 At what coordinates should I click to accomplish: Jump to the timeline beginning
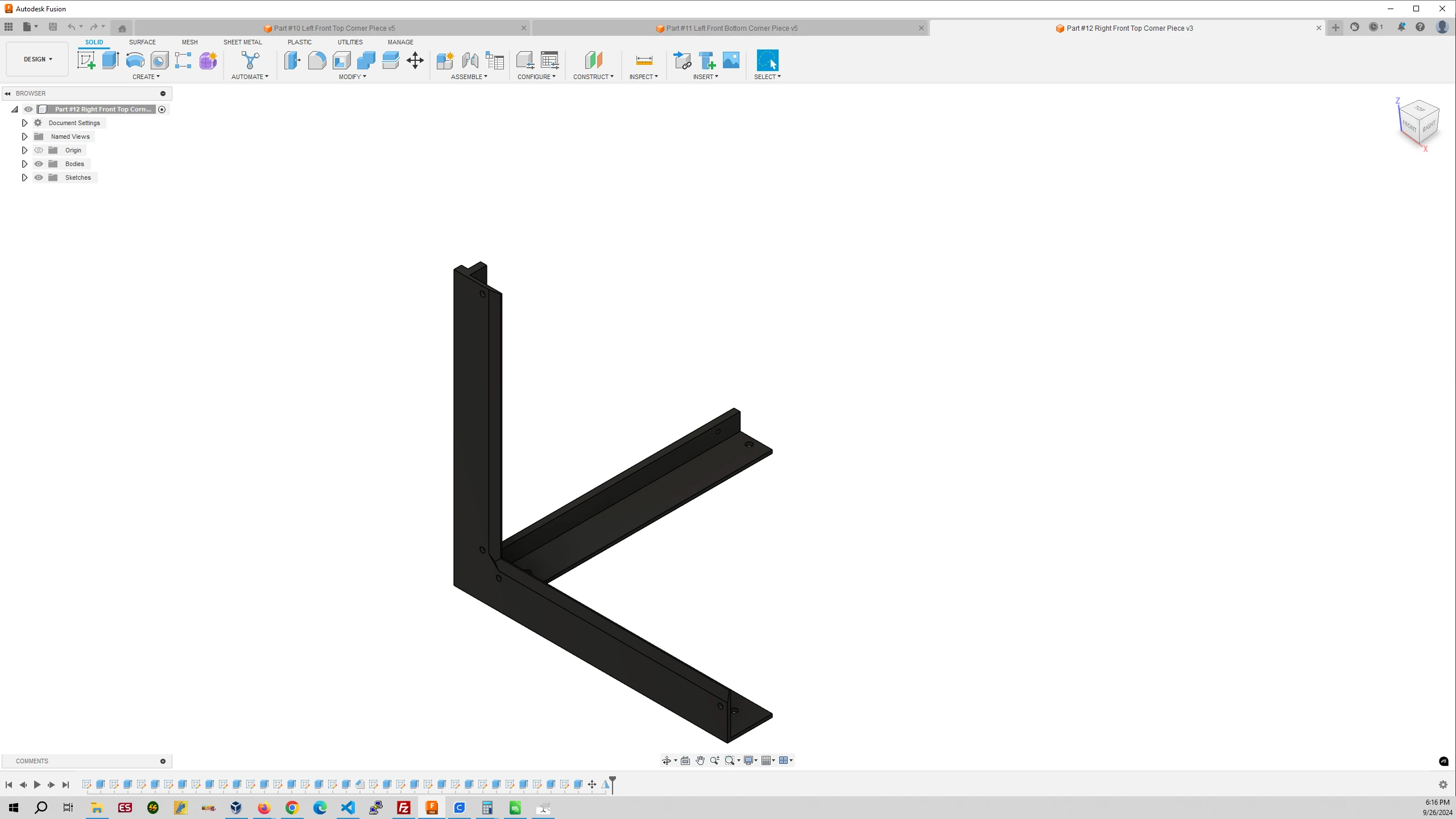coord(9,785)
